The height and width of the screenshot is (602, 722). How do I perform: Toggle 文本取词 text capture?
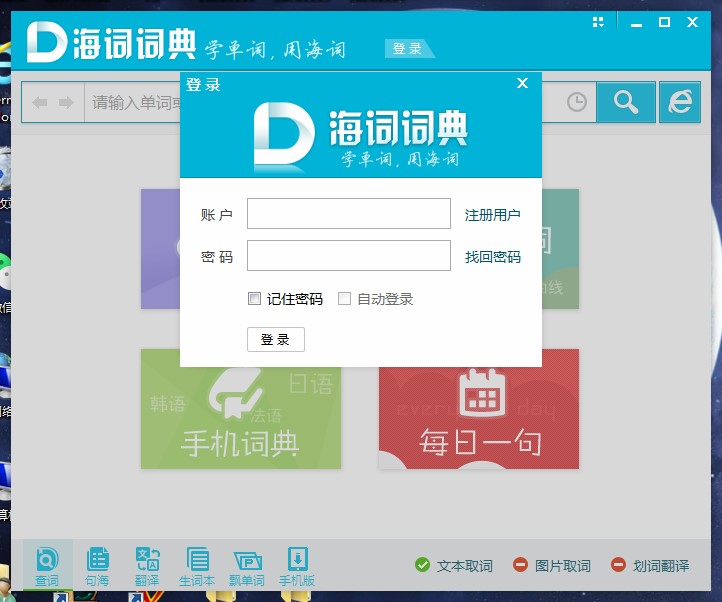(454, 565)
